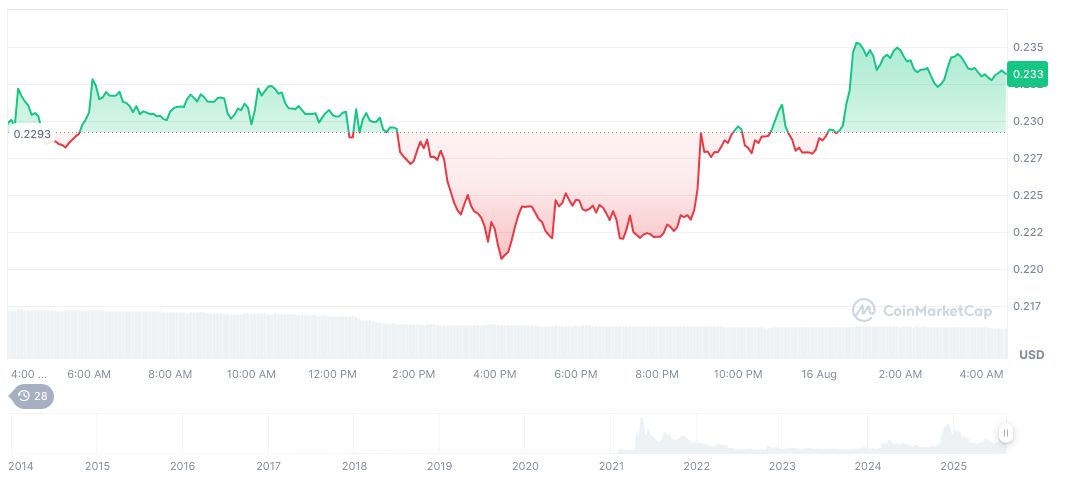The width and height of the screenshot is (1072, 477).
Task: Click the 0.220 price axis label
Action: (x=1028, y=269)
